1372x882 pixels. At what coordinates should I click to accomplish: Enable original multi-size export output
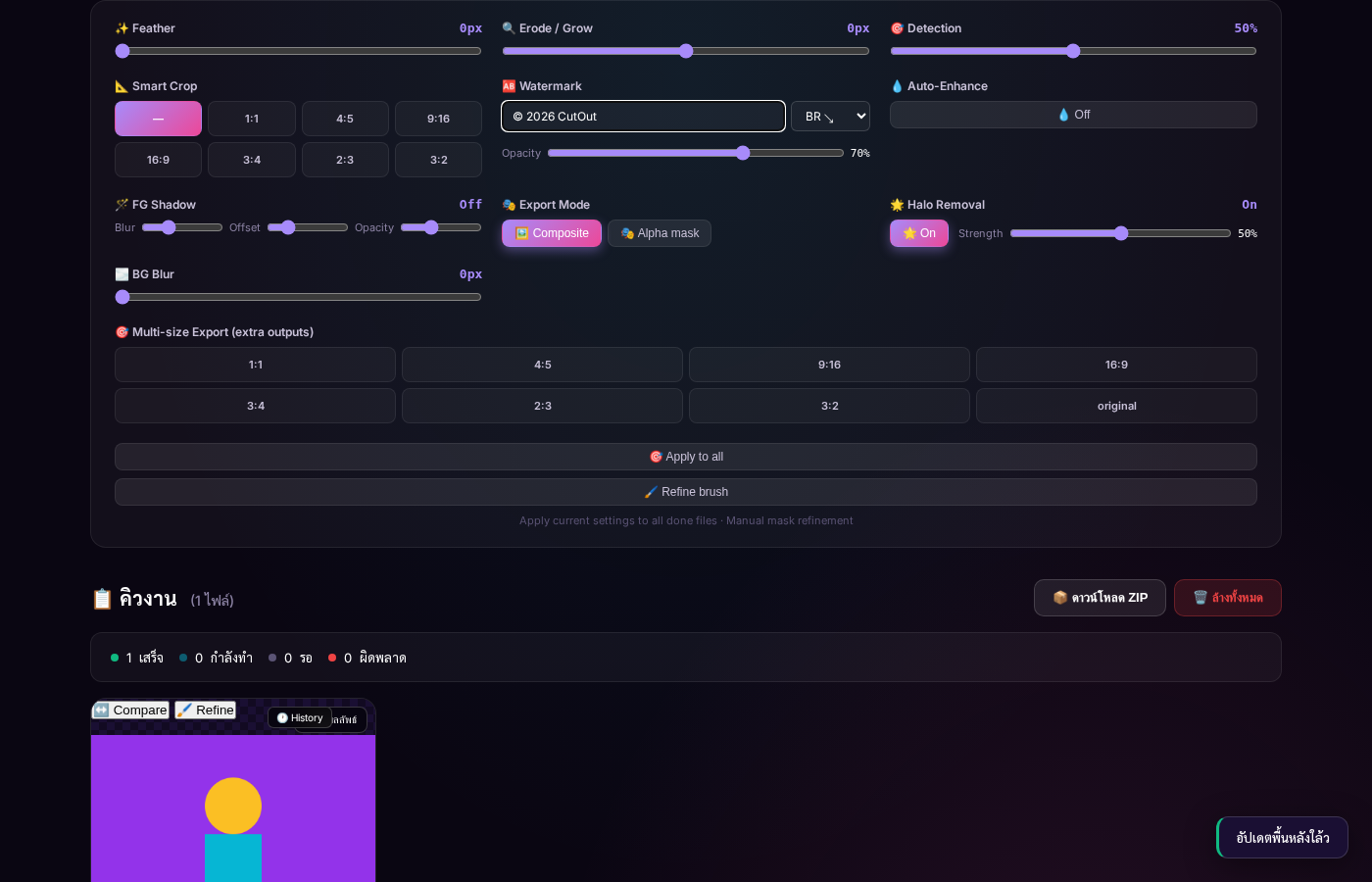tap(1116, 406)
